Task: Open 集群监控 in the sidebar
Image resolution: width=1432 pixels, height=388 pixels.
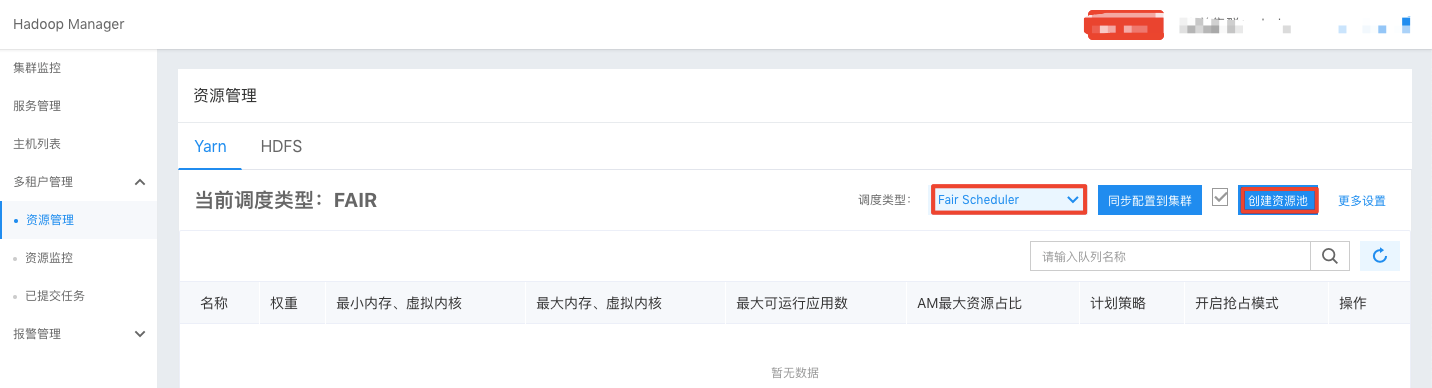Action: pyautogui.click(x=37, y=68)
